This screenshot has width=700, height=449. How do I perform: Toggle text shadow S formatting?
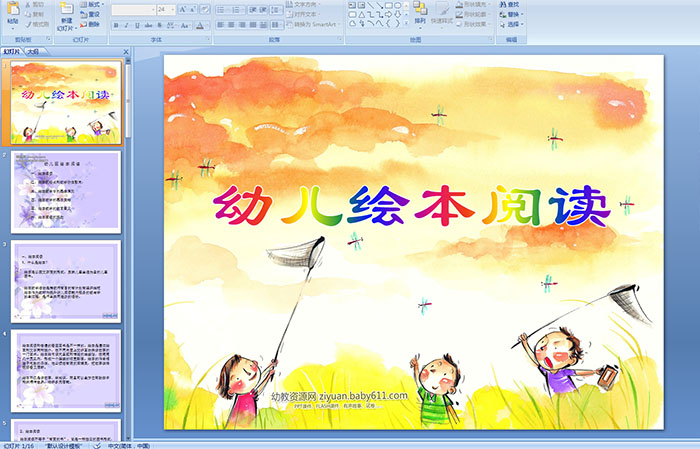point(160,25)
